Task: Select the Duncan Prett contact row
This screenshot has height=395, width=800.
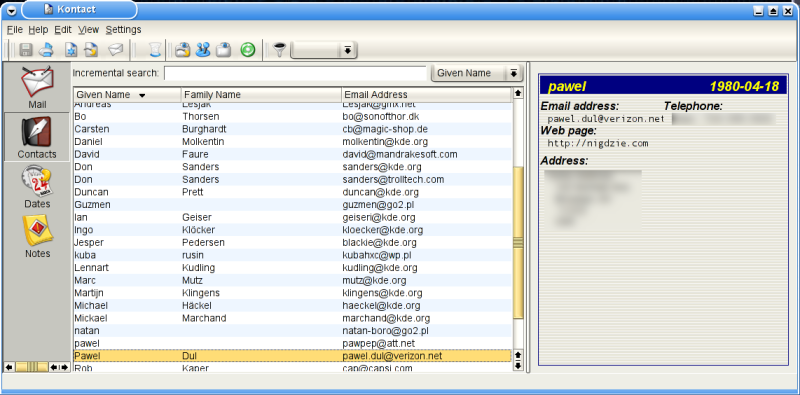Action: (292, 192)
